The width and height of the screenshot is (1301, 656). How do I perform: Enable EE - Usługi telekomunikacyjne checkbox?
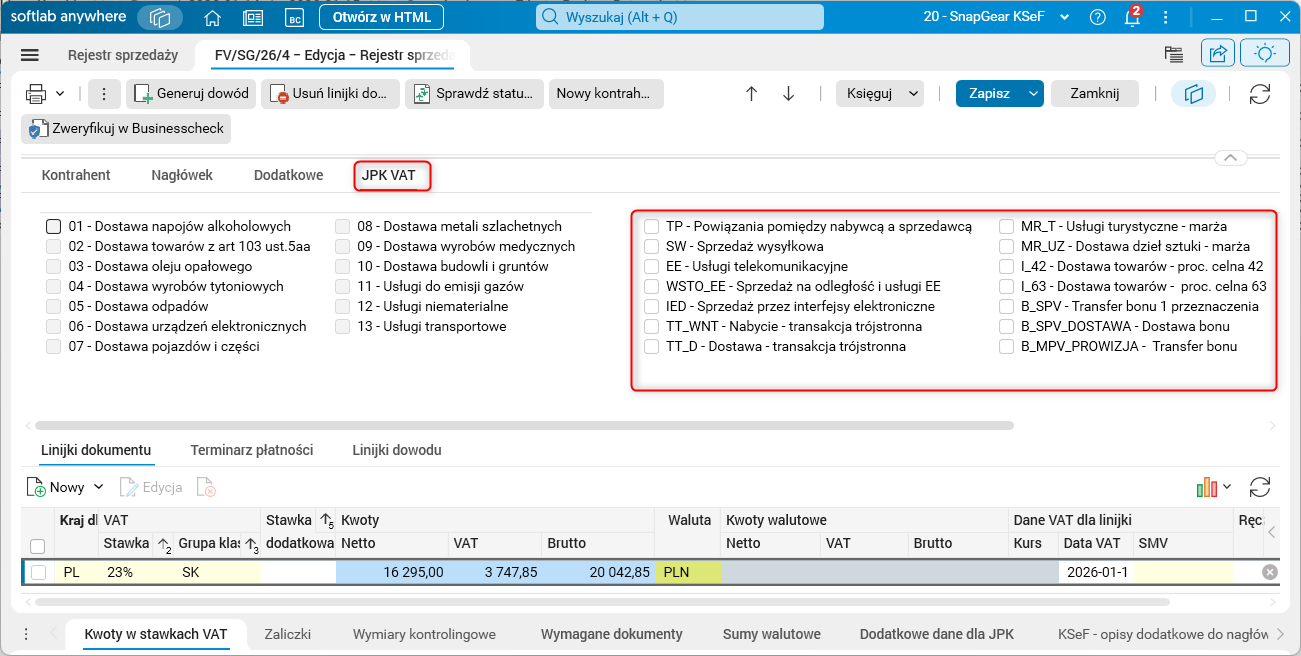coord(652,266)
